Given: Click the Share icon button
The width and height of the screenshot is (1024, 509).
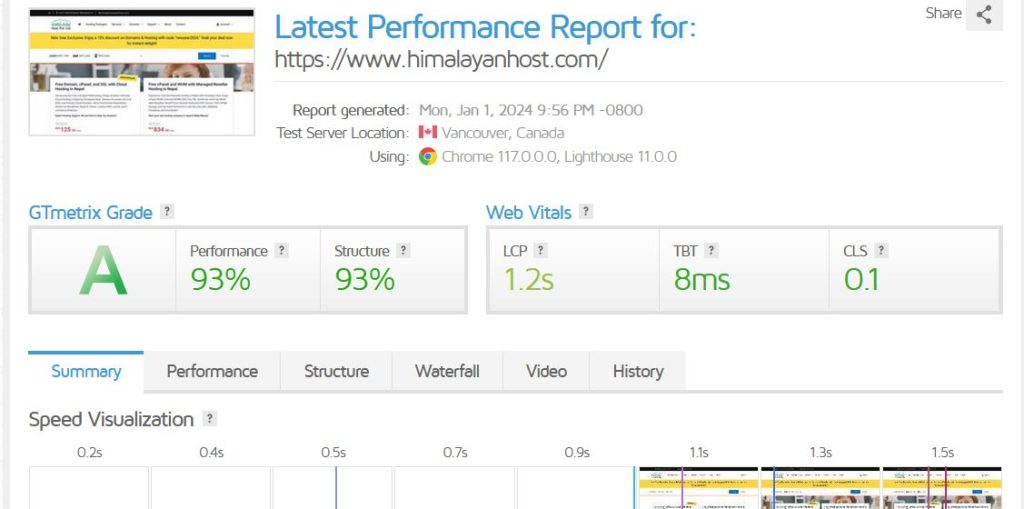Looking at the screenshot, I should click(x=984, y=14).
